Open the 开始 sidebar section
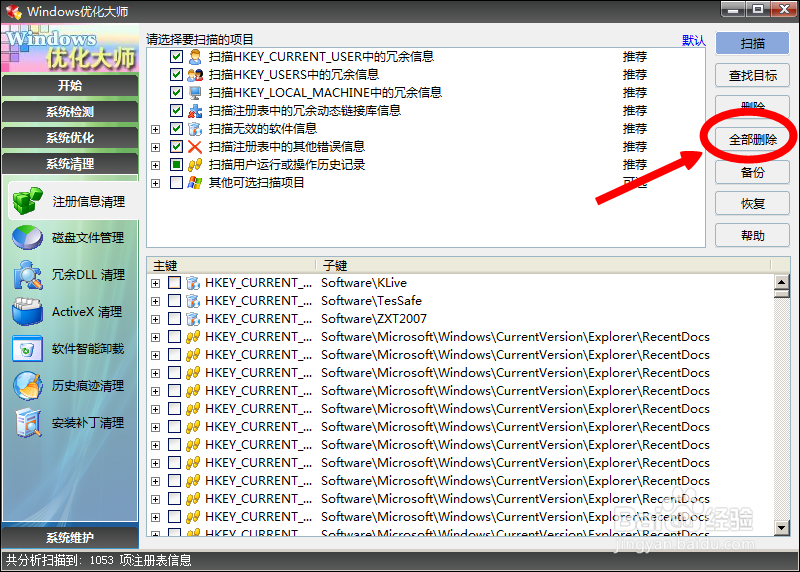Viewport: 800px width, 572px height. coord(70,85)
